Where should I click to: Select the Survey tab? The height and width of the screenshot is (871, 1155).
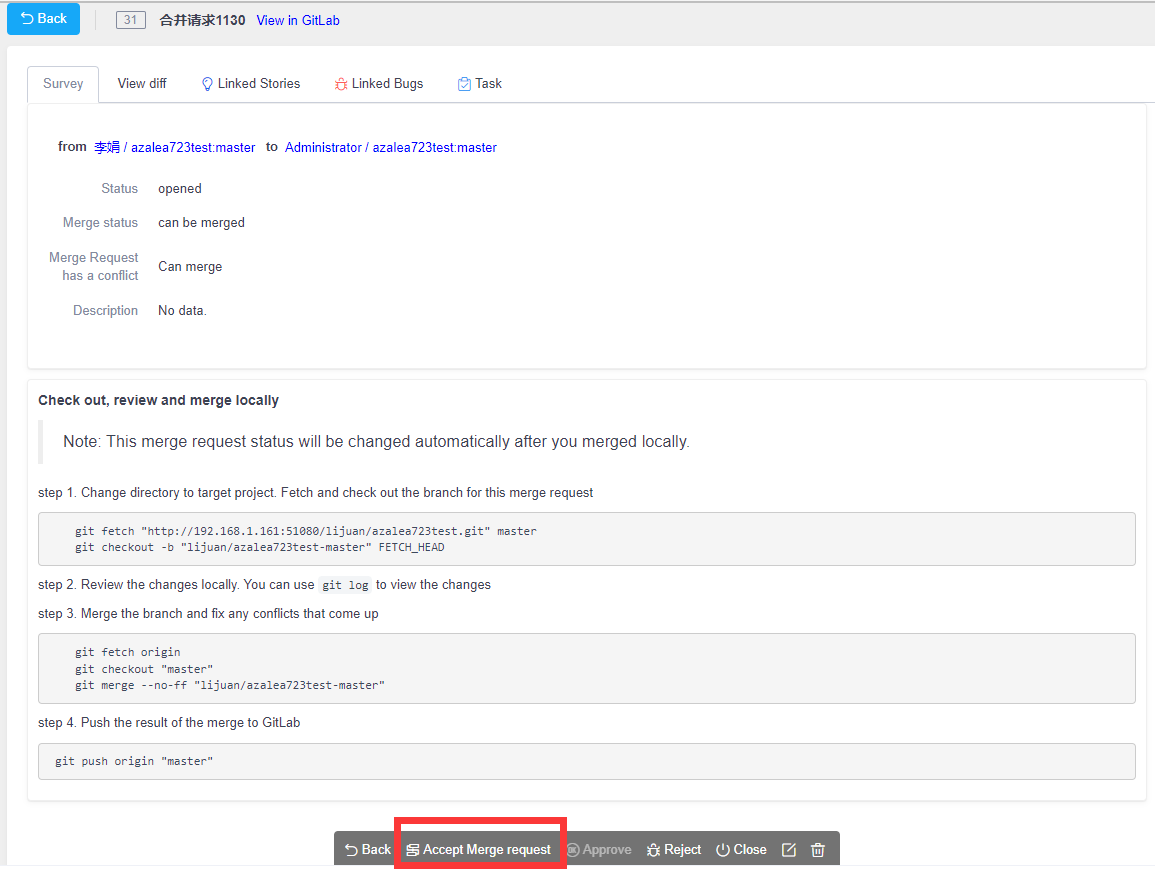point(63,84)
